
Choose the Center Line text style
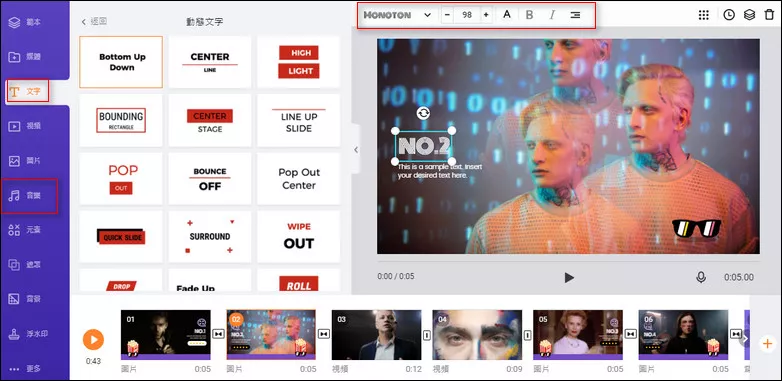(x=210, y=62)
